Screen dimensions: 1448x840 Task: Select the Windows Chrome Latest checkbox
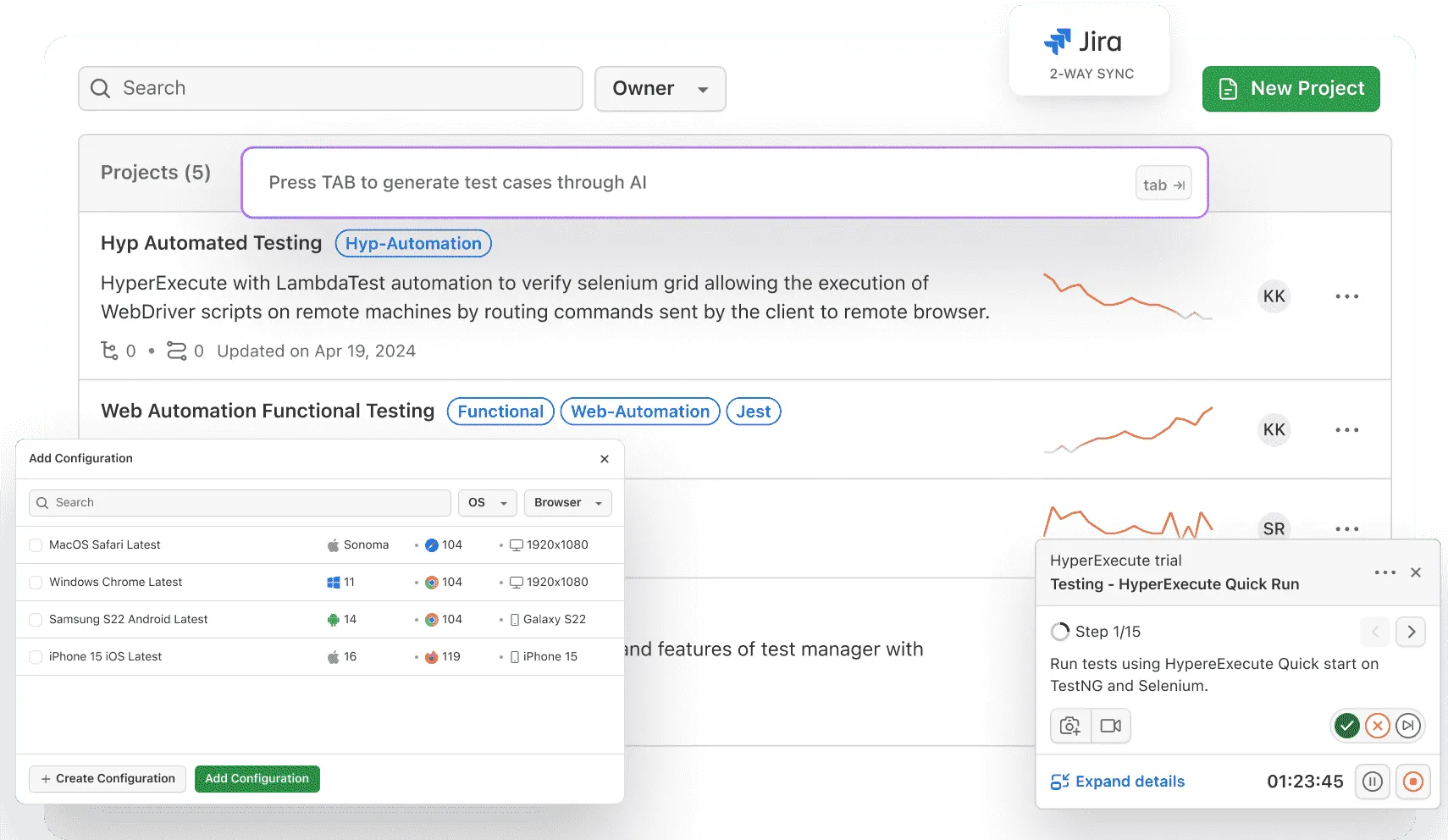click(x=36, y=583)
